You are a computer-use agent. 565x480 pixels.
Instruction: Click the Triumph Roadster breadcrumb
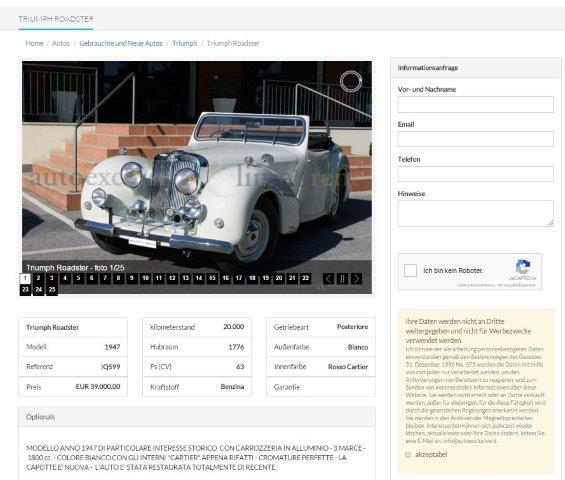pyautogui.click(x=233, y=43)
